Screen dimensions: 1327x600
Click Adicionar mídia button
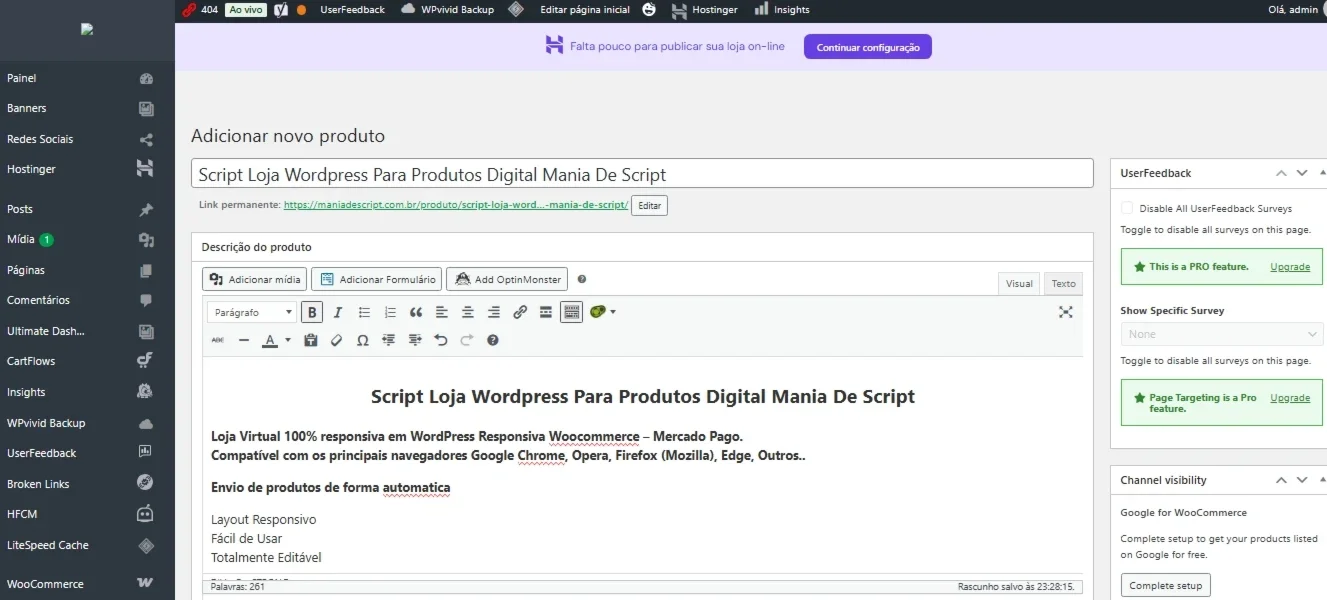click(x=254, y=279)
